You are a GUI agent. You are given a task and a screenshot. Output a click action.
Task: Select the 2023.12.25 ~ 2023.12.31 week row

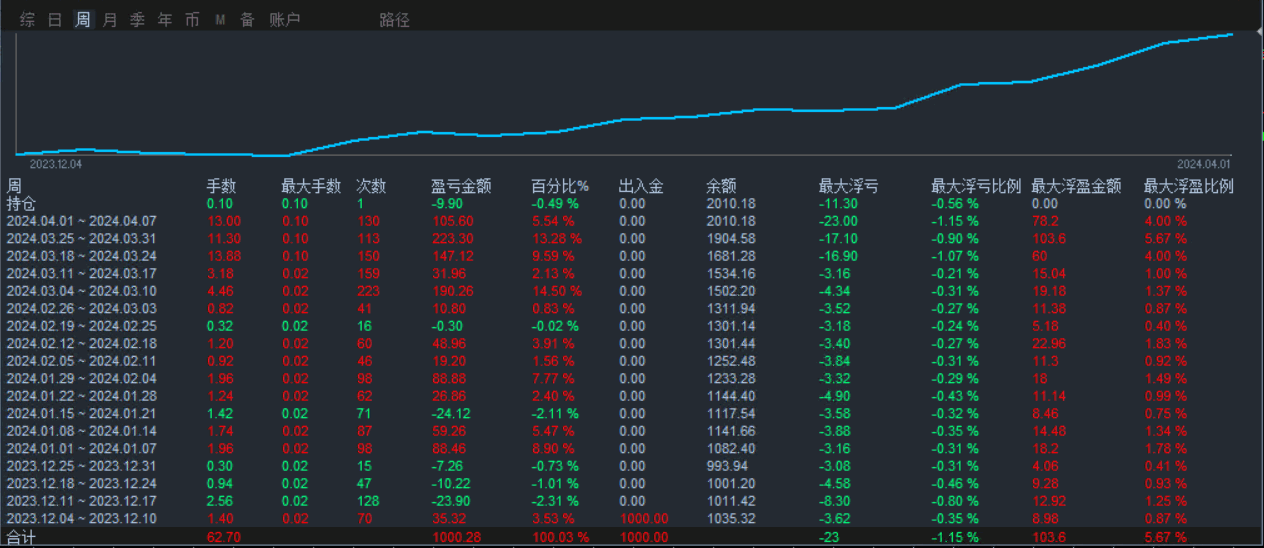[632, 466]
